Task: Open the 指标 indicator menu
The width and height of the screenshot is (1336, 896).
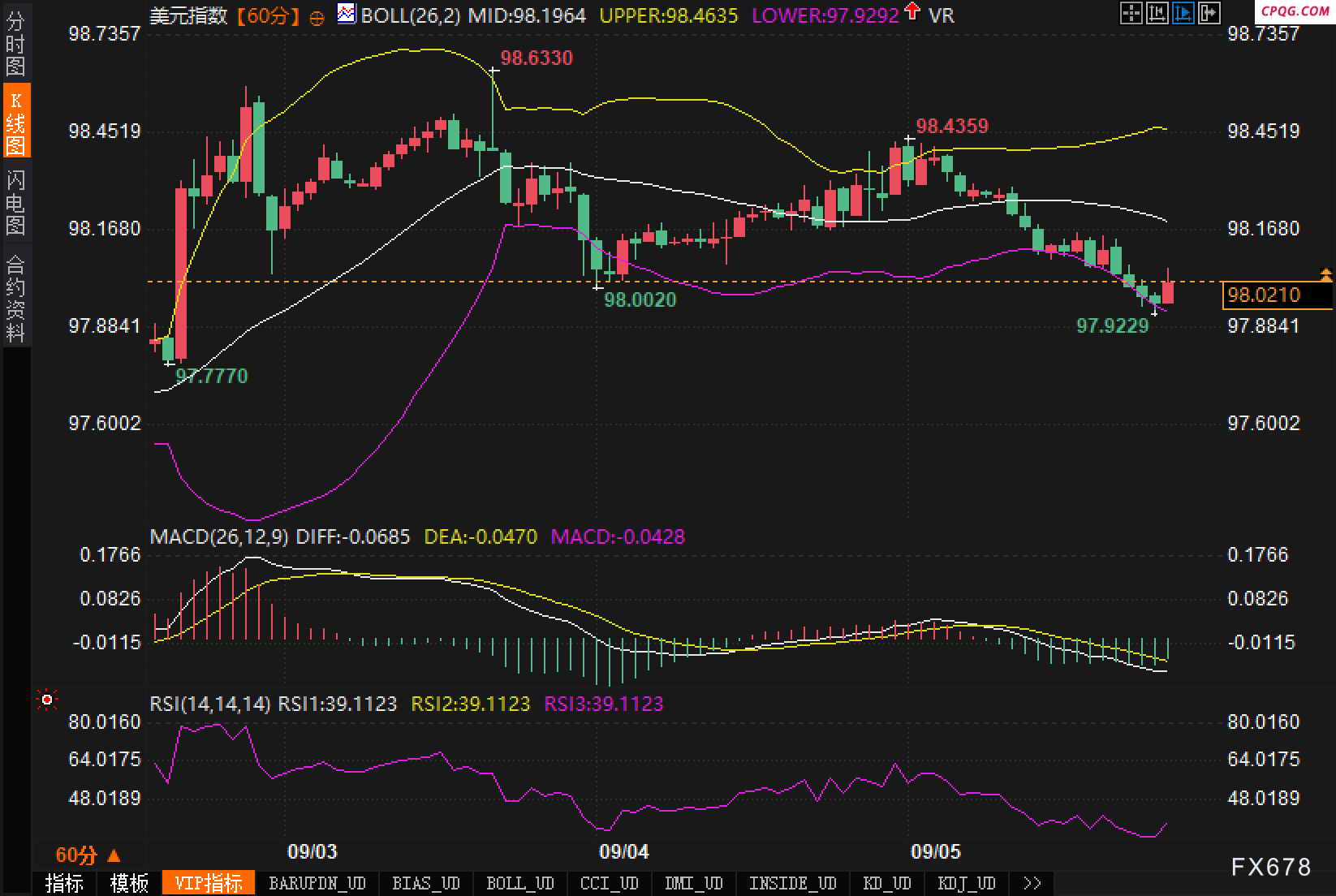Action: tap(64, 884)
